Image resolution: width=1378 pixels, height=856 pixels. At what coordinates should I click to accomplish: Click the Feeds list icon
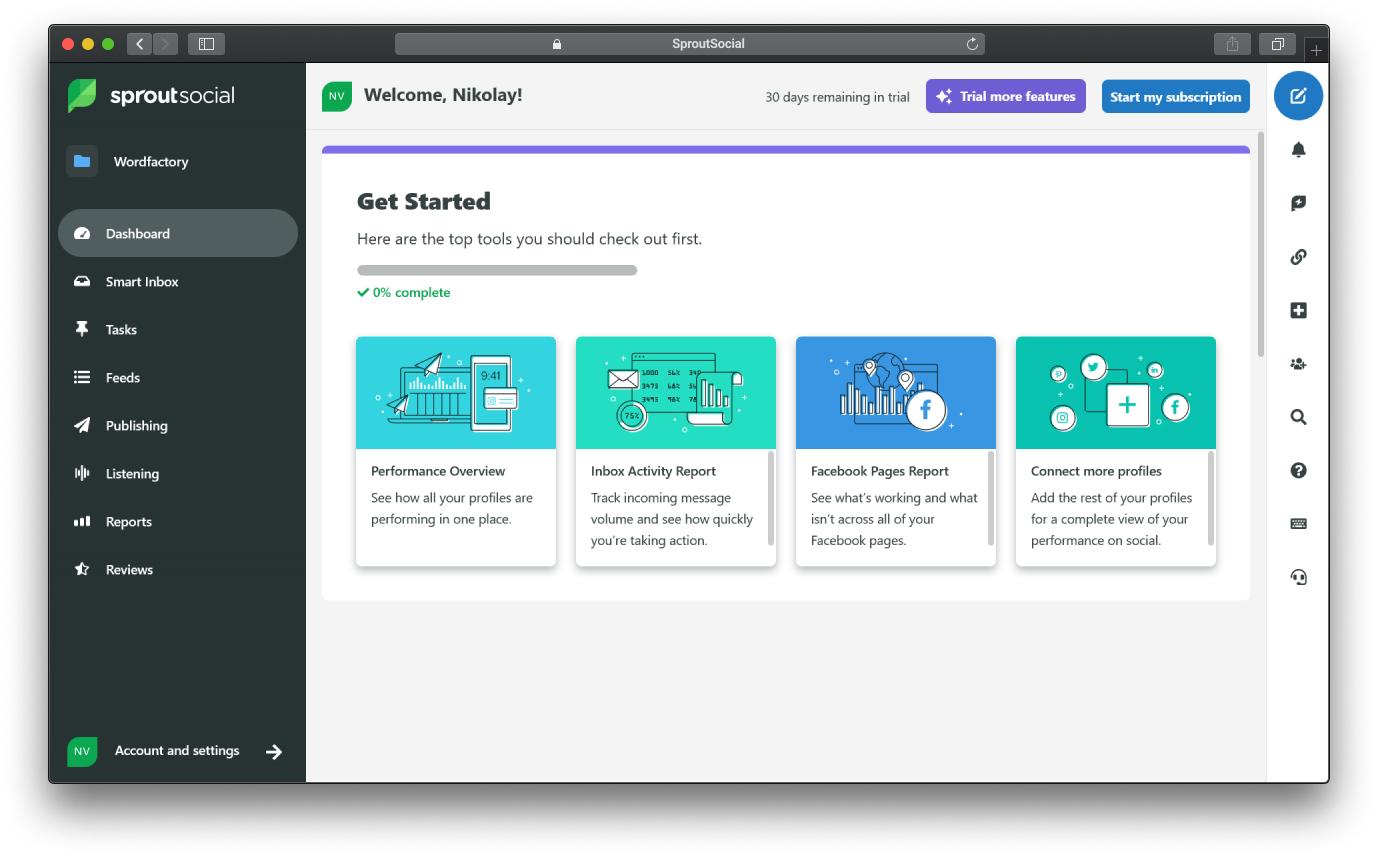click(82, 377)
